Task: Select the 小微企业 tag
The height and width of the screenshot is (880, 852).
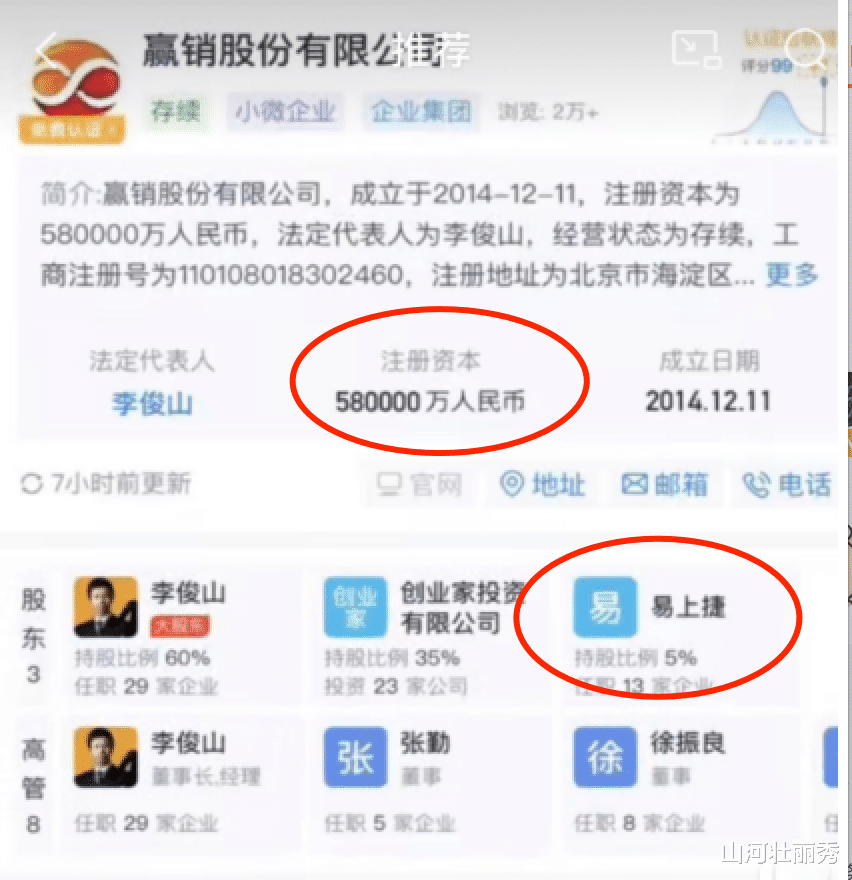Action: coord(285,111)
